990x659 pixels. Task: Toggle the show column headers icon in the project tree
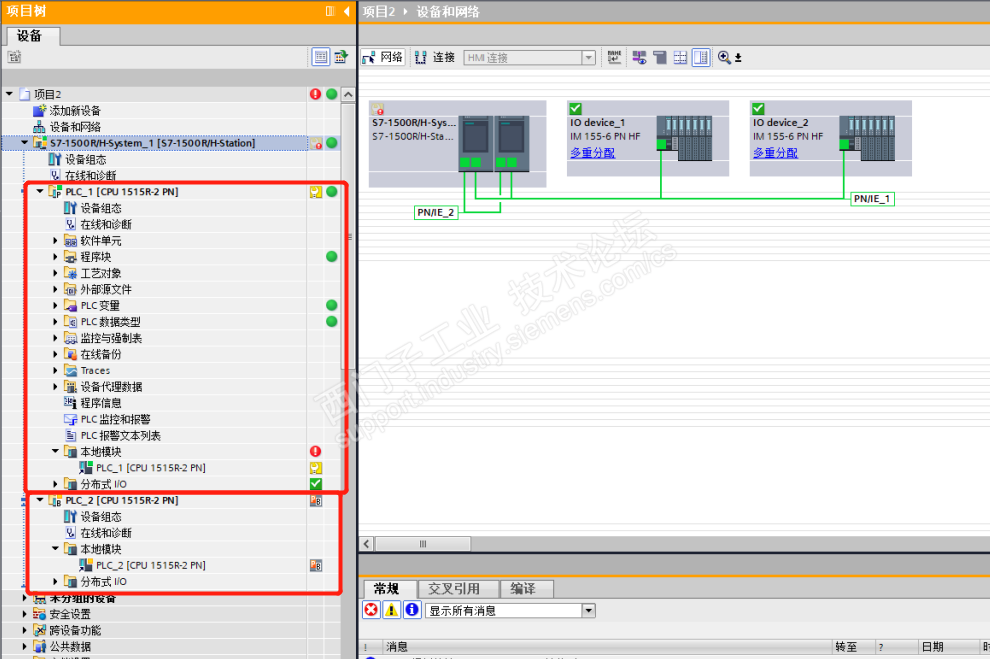(321, 57)
